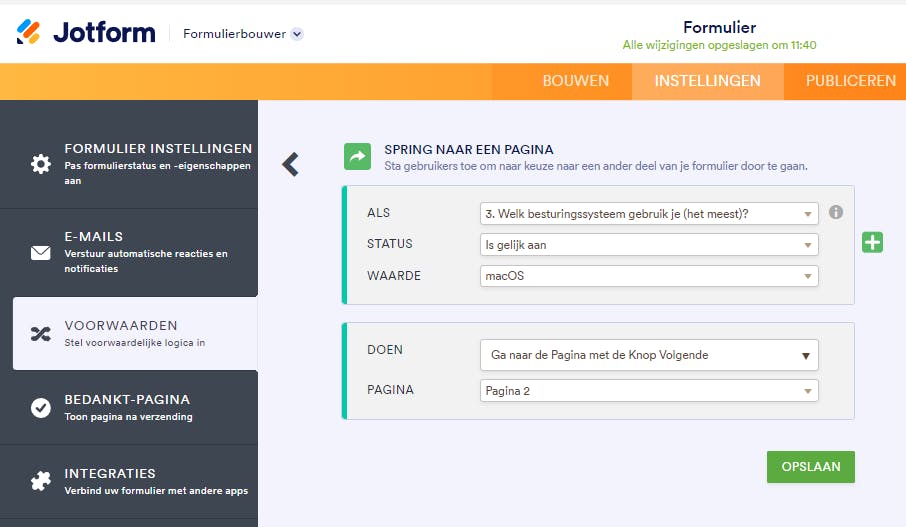906x527 pixels.
Task: Open the WAARDE macOS dropdown
Action: coord(649,276)
